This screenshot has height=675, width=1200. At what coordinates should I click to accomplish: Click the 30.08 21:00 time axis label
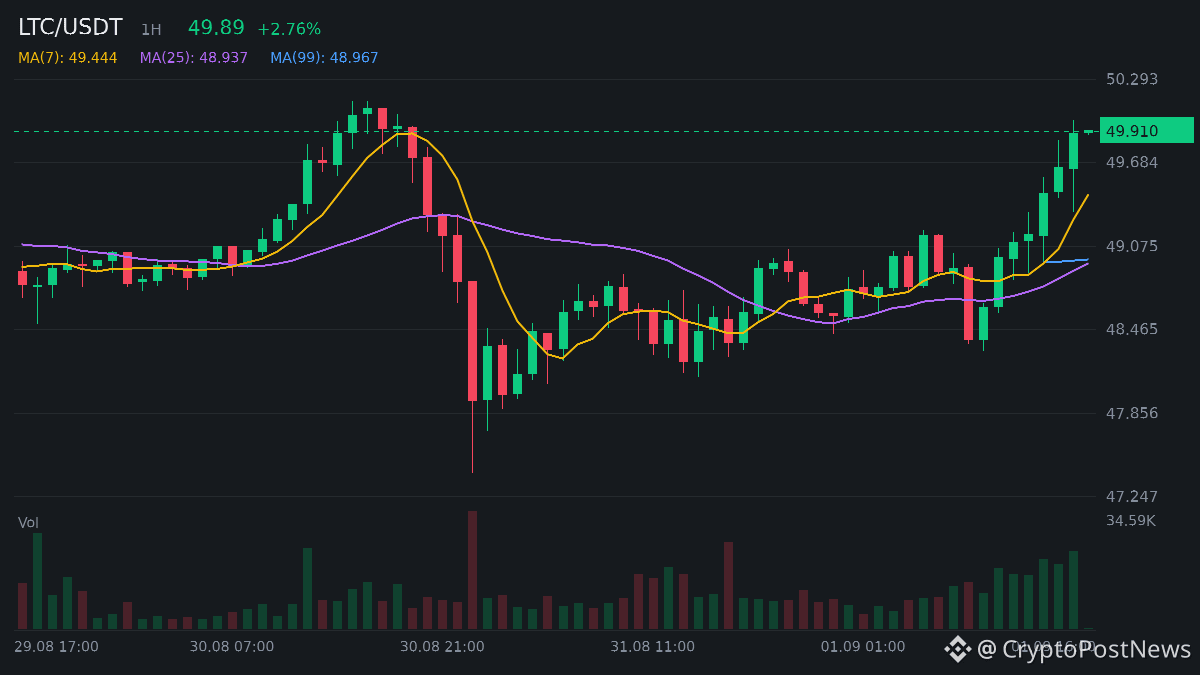(x=442, y=647)
